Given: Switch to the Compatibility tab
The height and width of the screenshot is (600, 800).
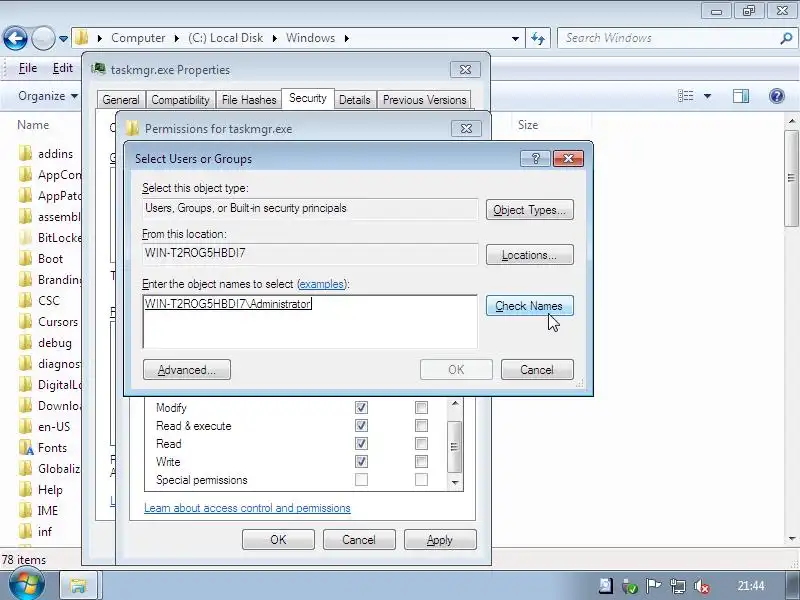Looking at the screenshot, I should [181, 100].
